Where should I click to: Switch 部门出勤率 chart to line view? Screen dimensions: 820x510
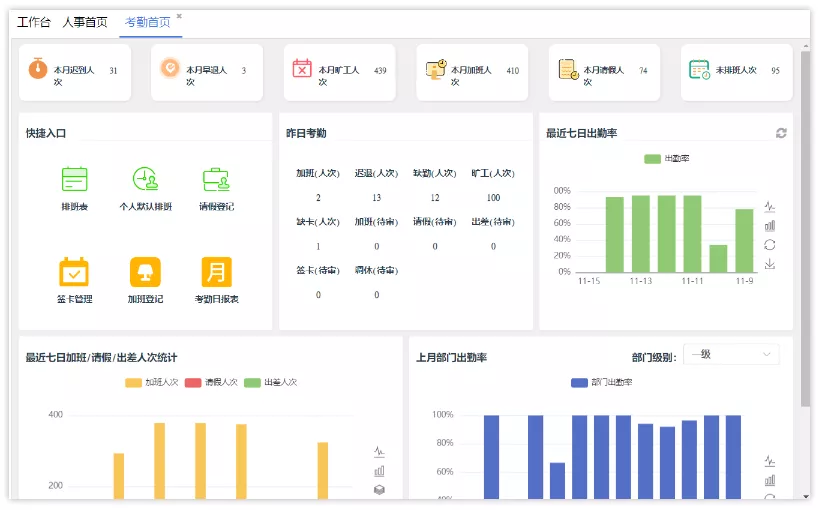pyautogui.click(x=770, y=461)
